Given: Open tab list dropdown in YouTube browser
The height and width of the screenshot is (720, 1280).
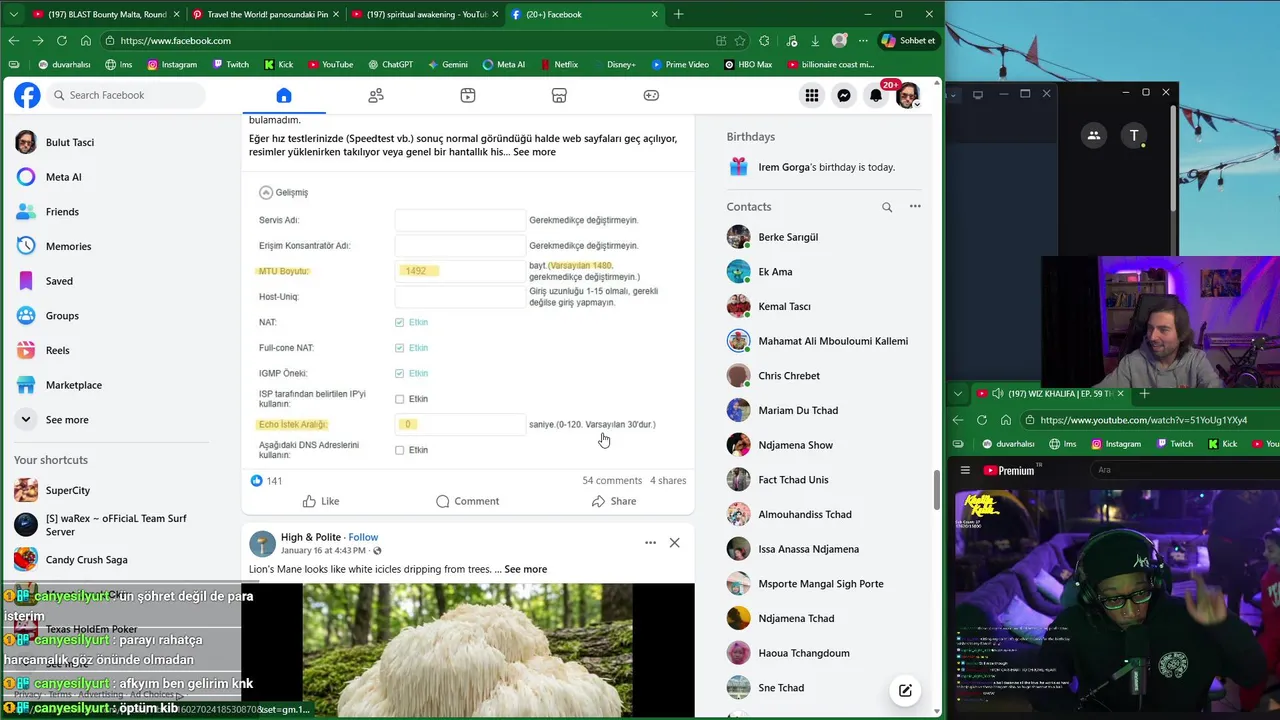Looking at the screenshot, I should click(x=958, y=394).
